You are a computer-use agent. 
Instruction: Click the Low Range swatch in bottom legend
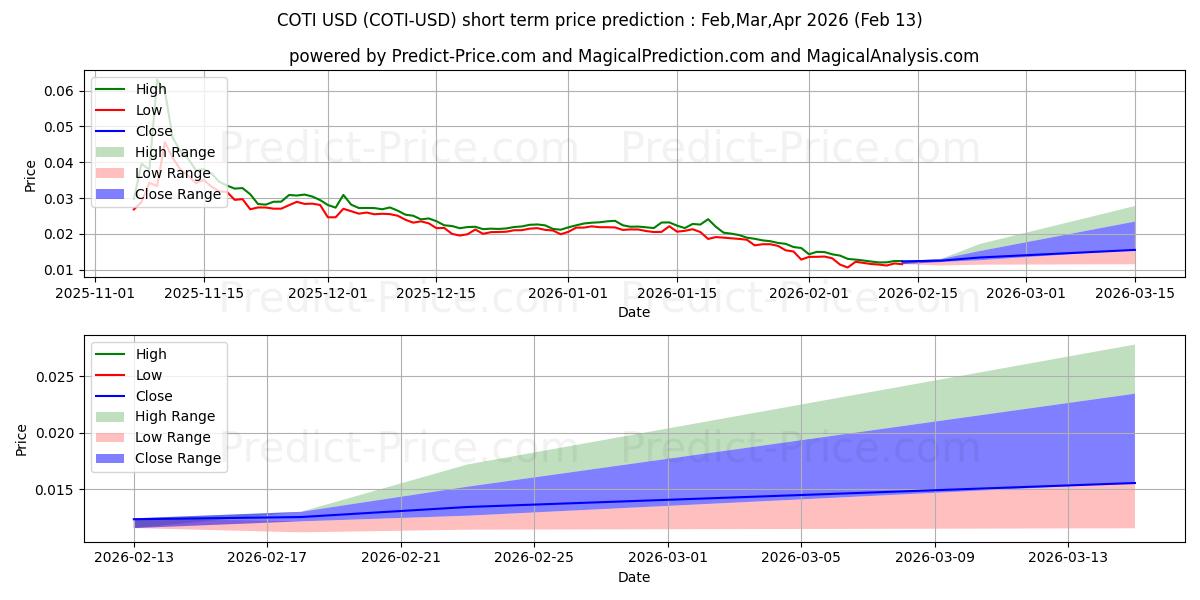click(112, 437)
